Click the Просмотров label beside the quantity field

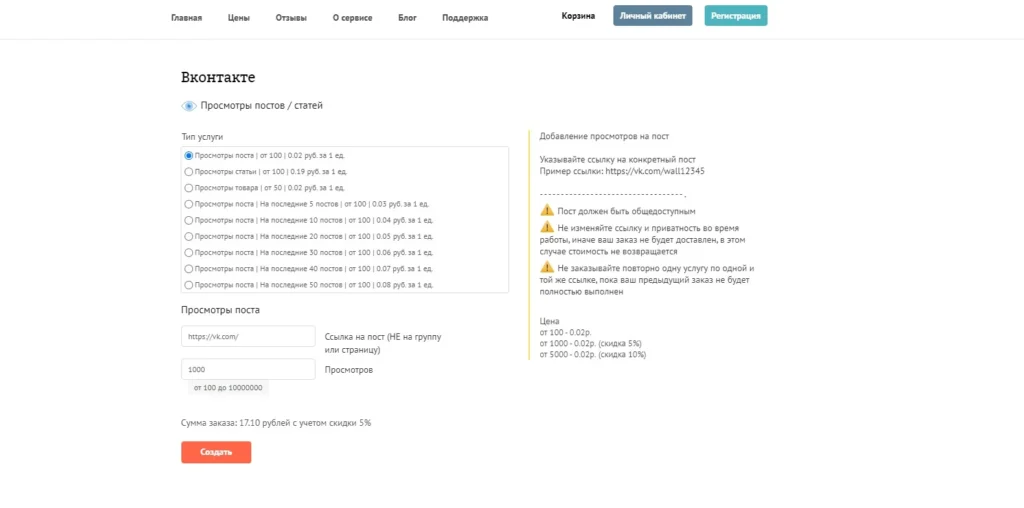click(349, 370)
